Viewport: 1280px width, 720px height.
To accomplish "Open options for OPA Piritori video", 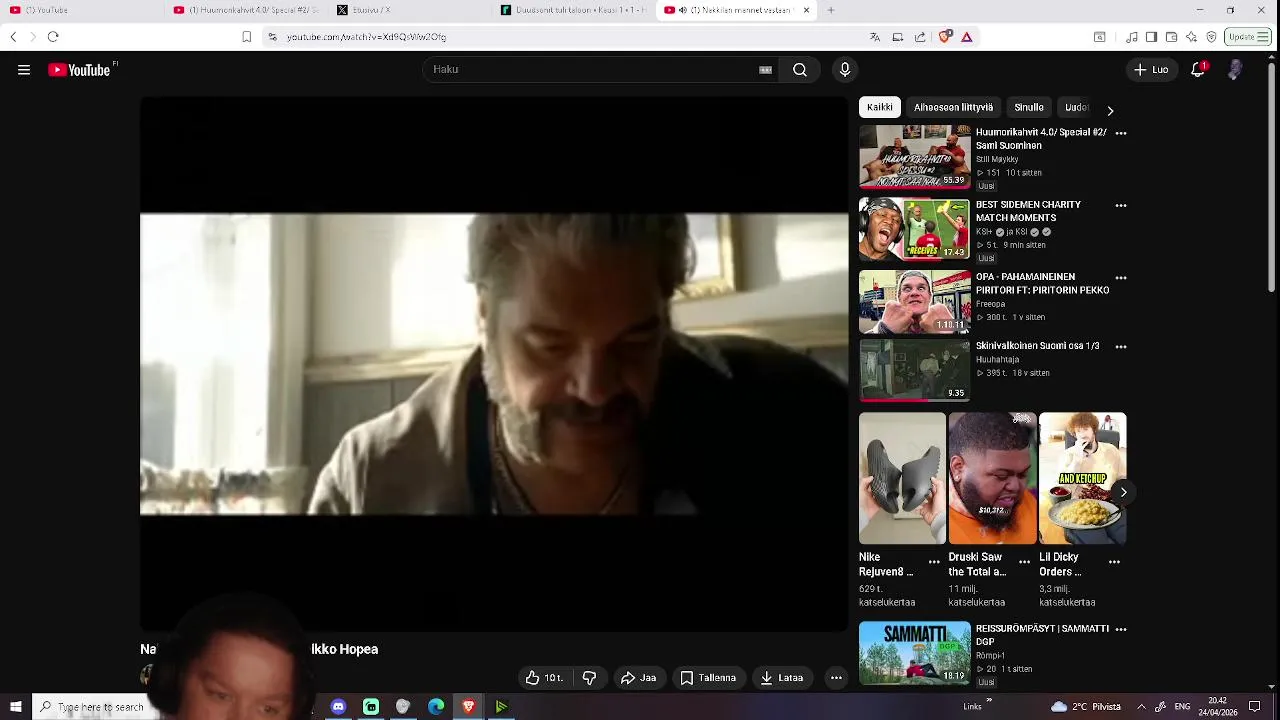I will click(x=1121, y=278).
